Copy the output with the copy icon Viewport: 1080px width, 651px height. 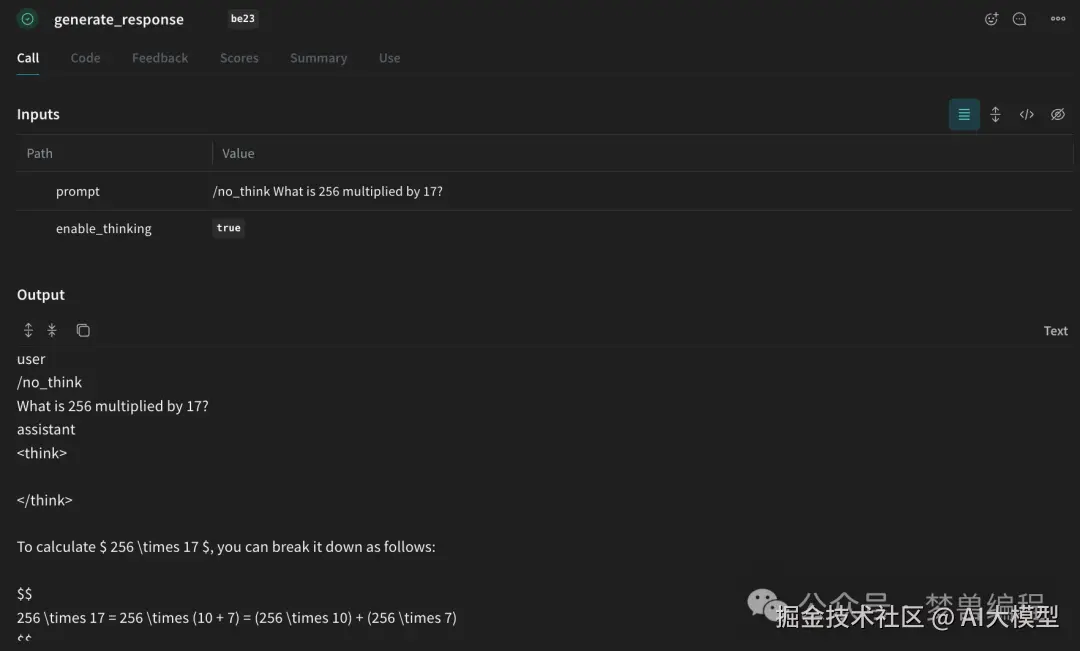(83, 330)
